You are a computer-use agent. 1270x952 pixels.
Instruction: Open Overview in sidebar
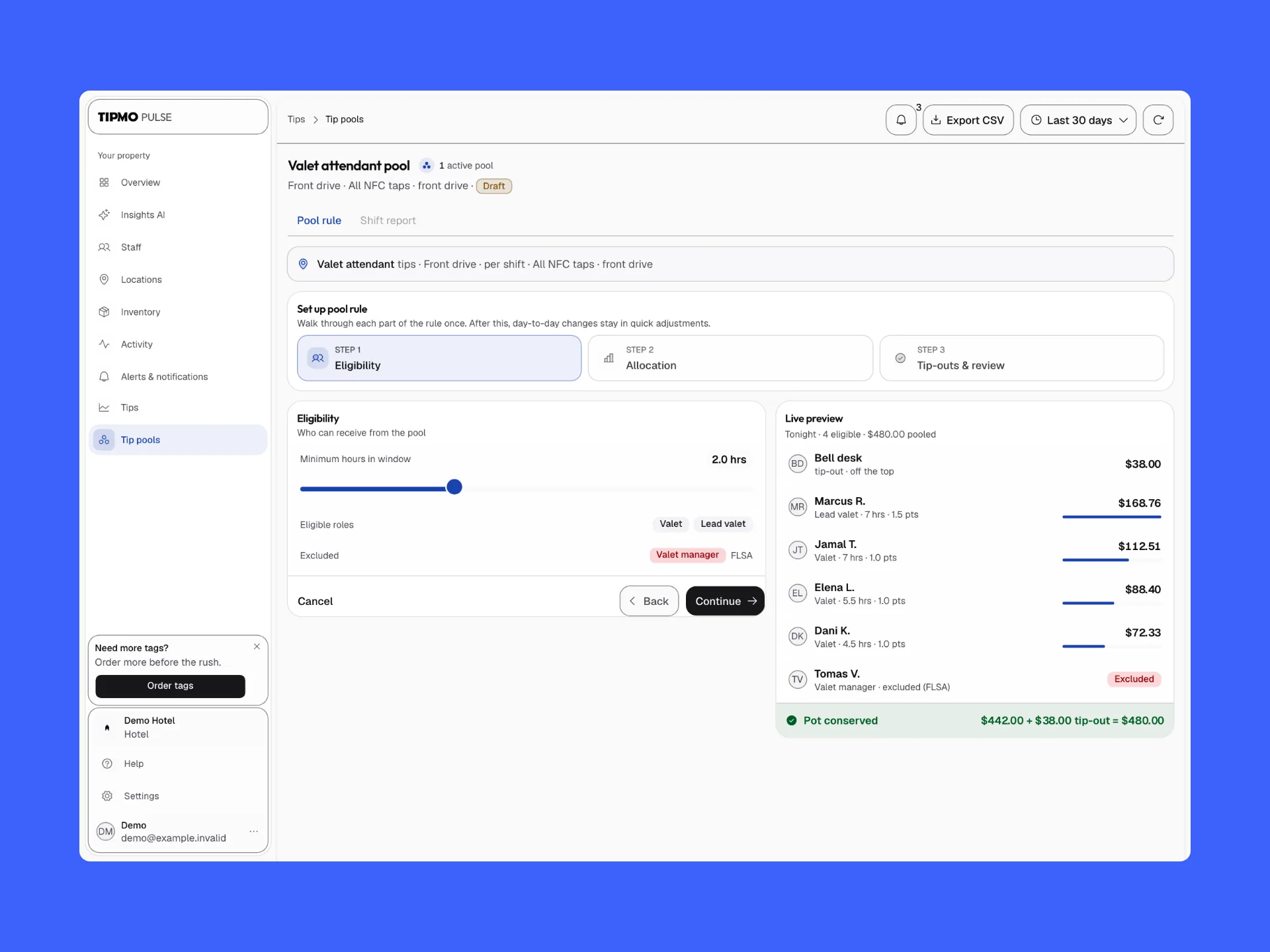coord(178,182)
